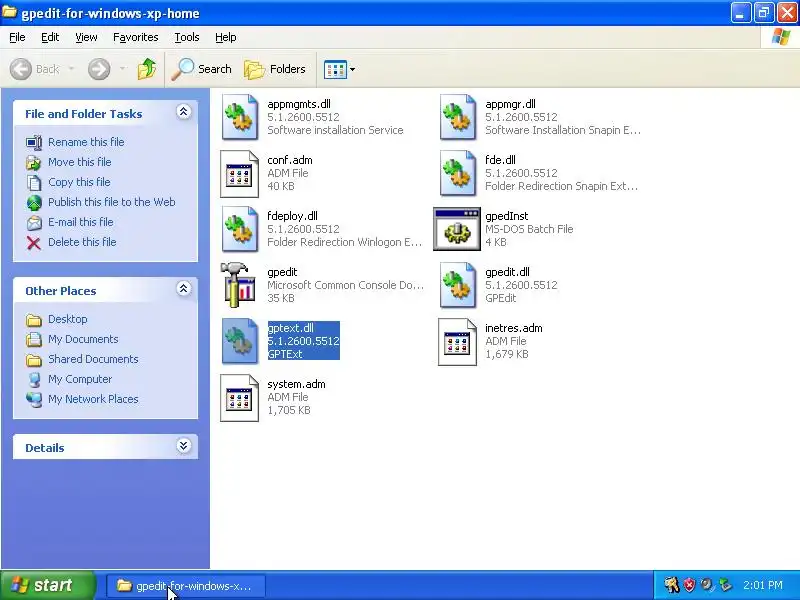
Task: Click the gpedInst file name
Action: point(507,216)
